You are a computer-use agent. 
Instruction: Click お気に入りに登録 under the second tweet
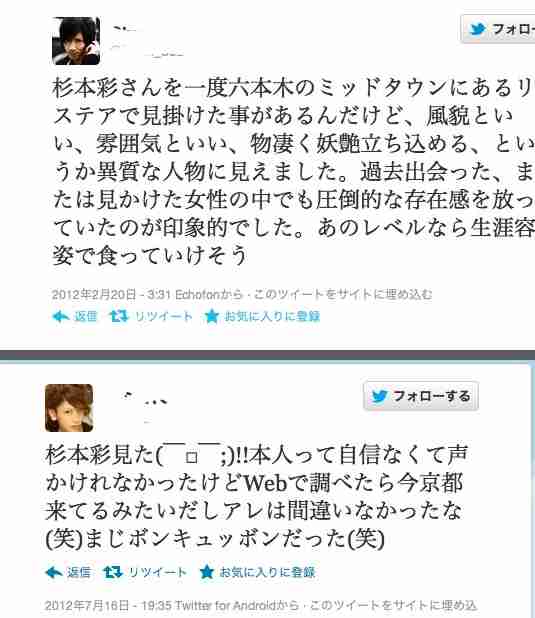267,572
